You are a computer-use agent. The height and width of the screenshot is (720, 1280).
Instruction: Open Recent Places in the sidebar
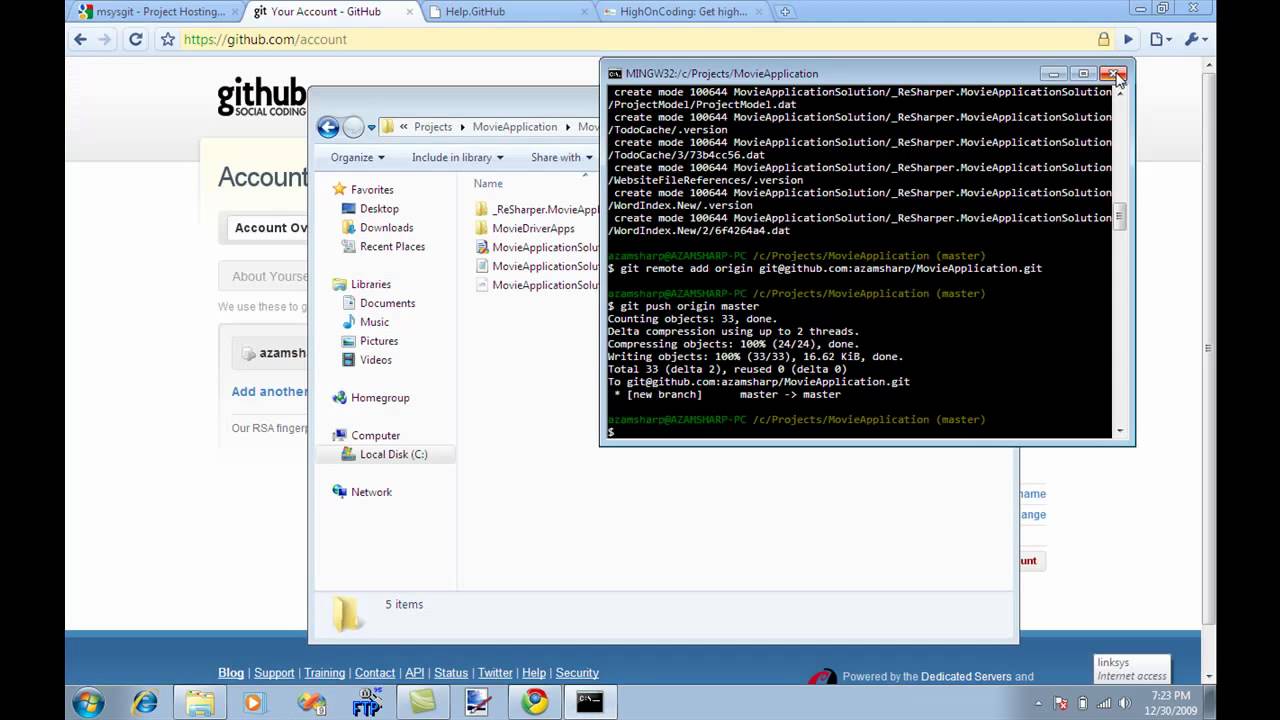[392, 247]
